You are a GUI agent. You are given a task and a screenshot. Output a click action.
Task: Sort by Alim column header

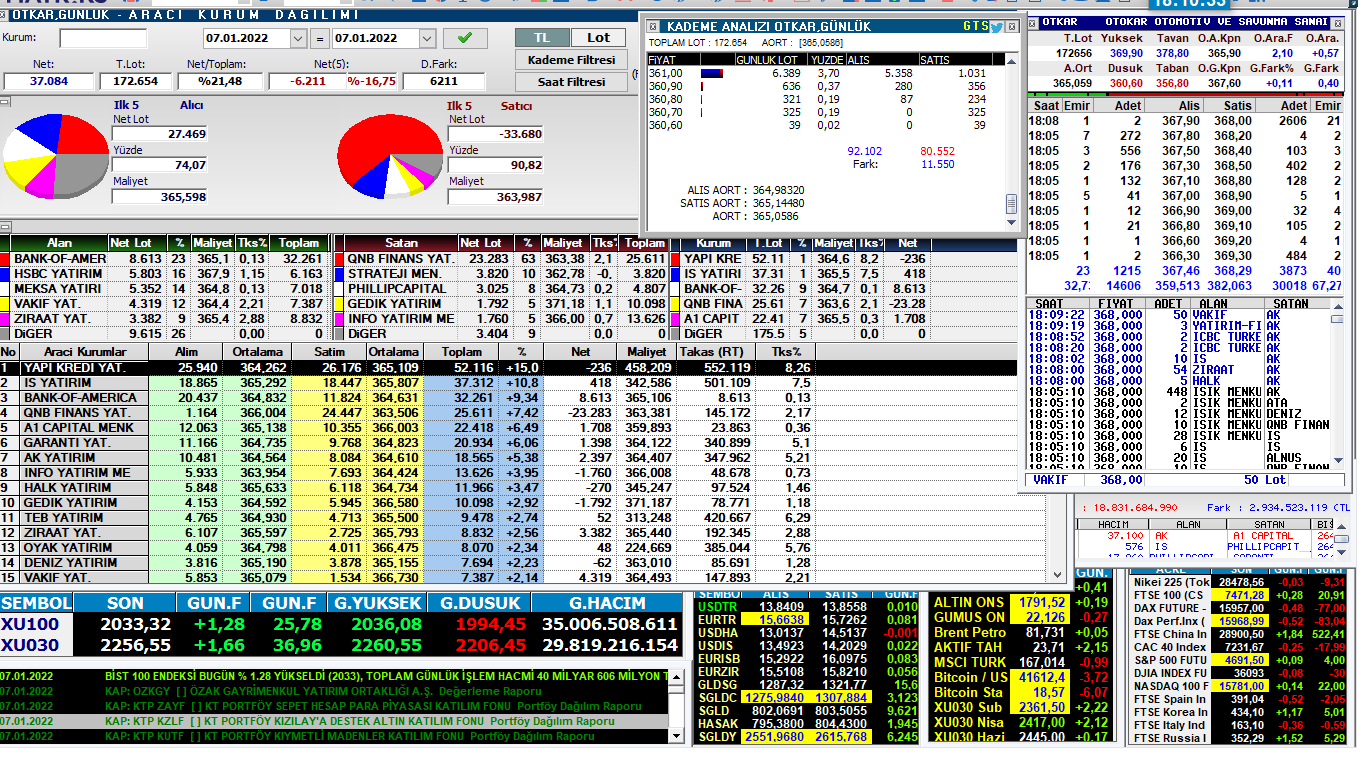[x=185, y=352]
